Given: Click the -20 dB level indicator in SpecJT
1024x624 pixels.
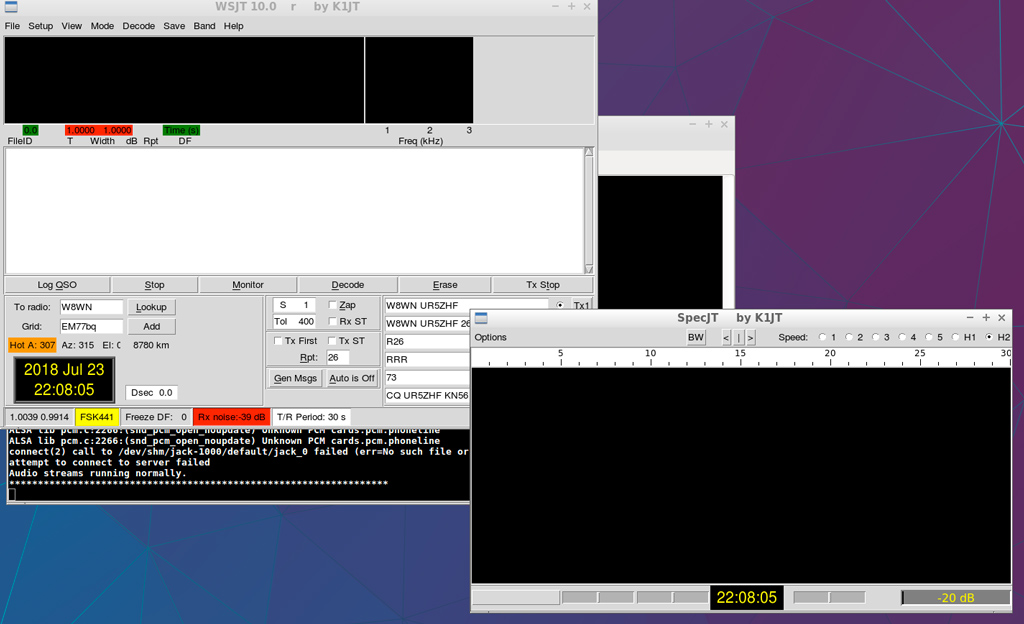Looking at the screenshot, I should coord(955,597).
